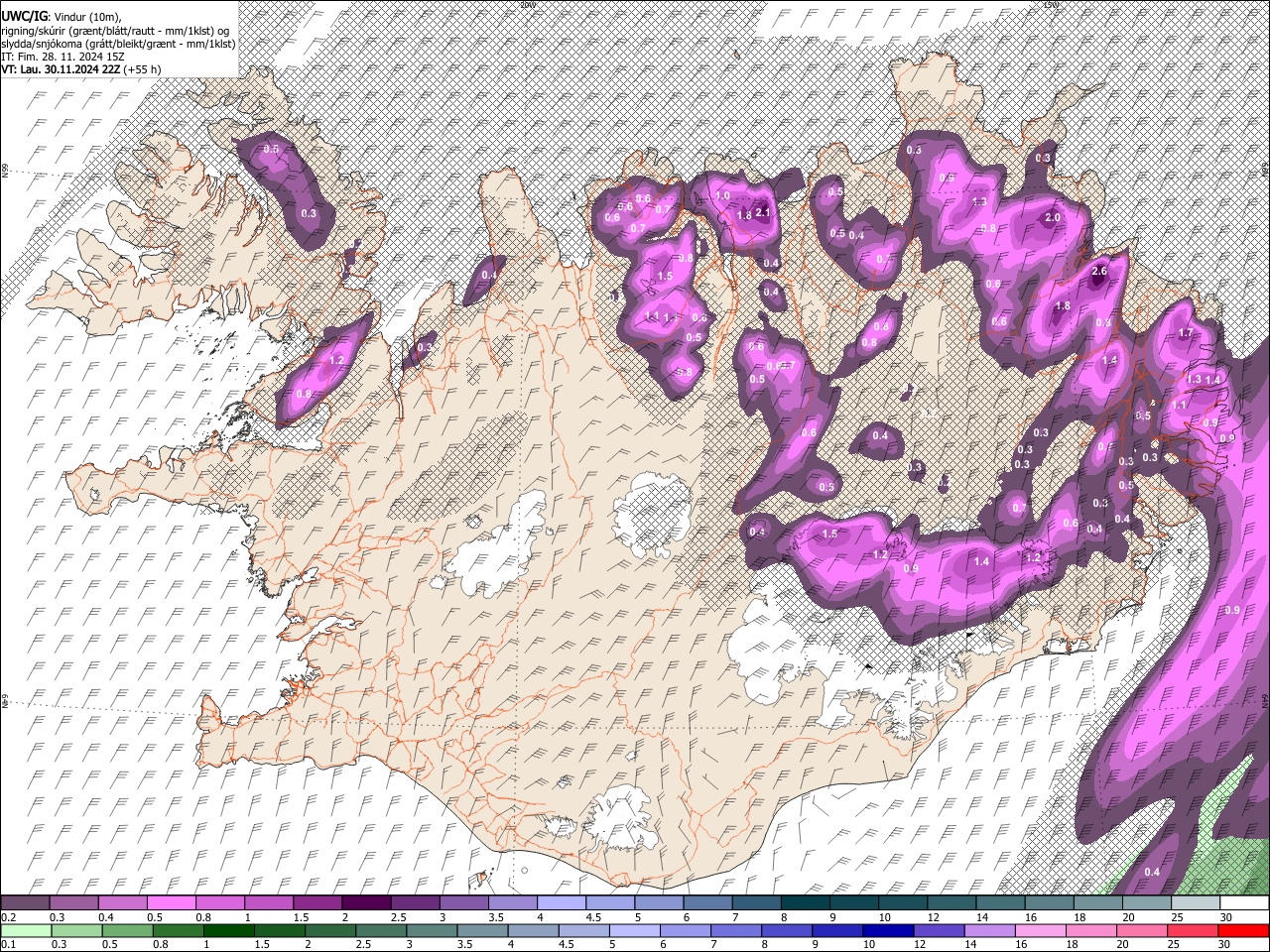Screen dimensions: 1270x952
Task: Click the 2.0 precipitation value on map
Action: click(1053, 218)
